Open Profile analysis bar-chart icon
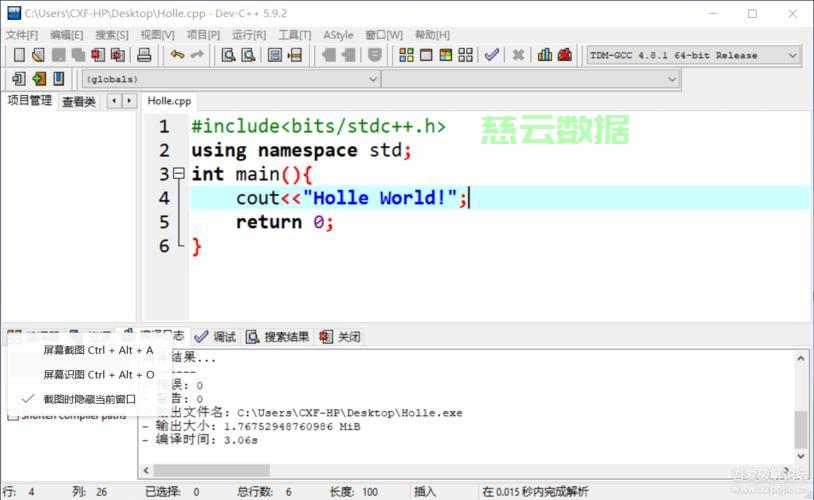This screenshot has width=814, height=500. coord(545,55)
